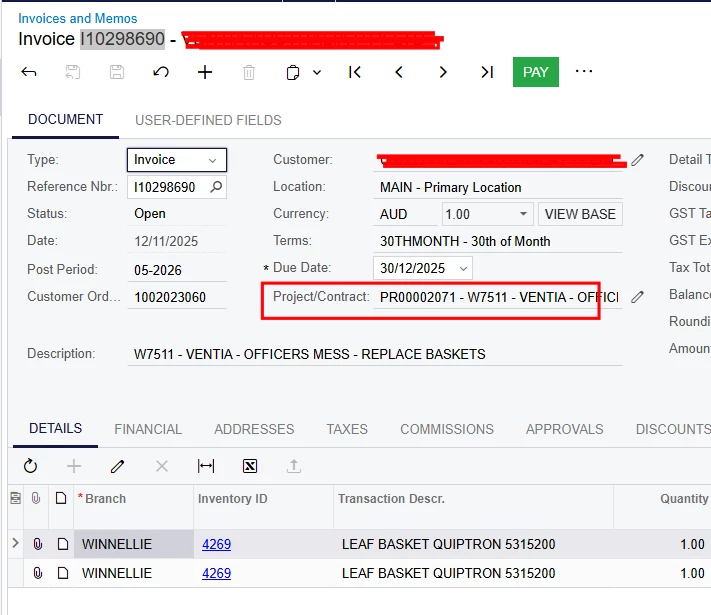Jump to the last record
The width and height of the screenshot is (711, 615).
[x=487, y=72]
